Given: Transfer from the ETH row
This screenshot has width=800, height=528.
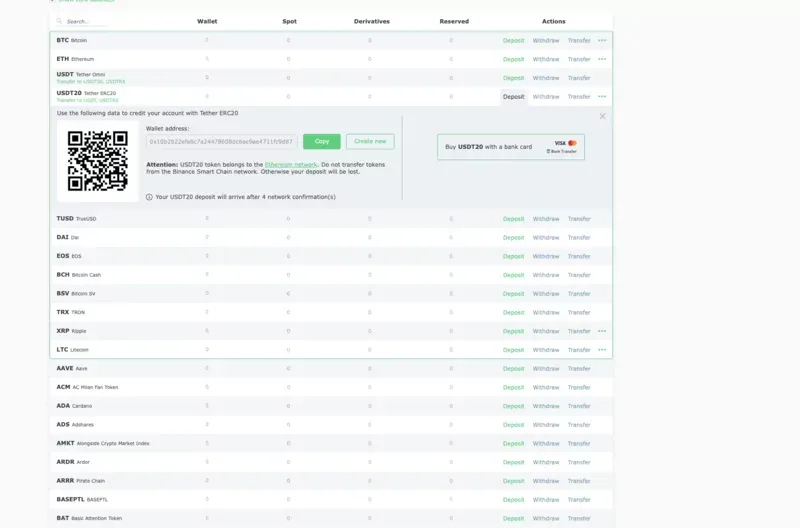Looking at the screenshot, I should pos(579,59).
